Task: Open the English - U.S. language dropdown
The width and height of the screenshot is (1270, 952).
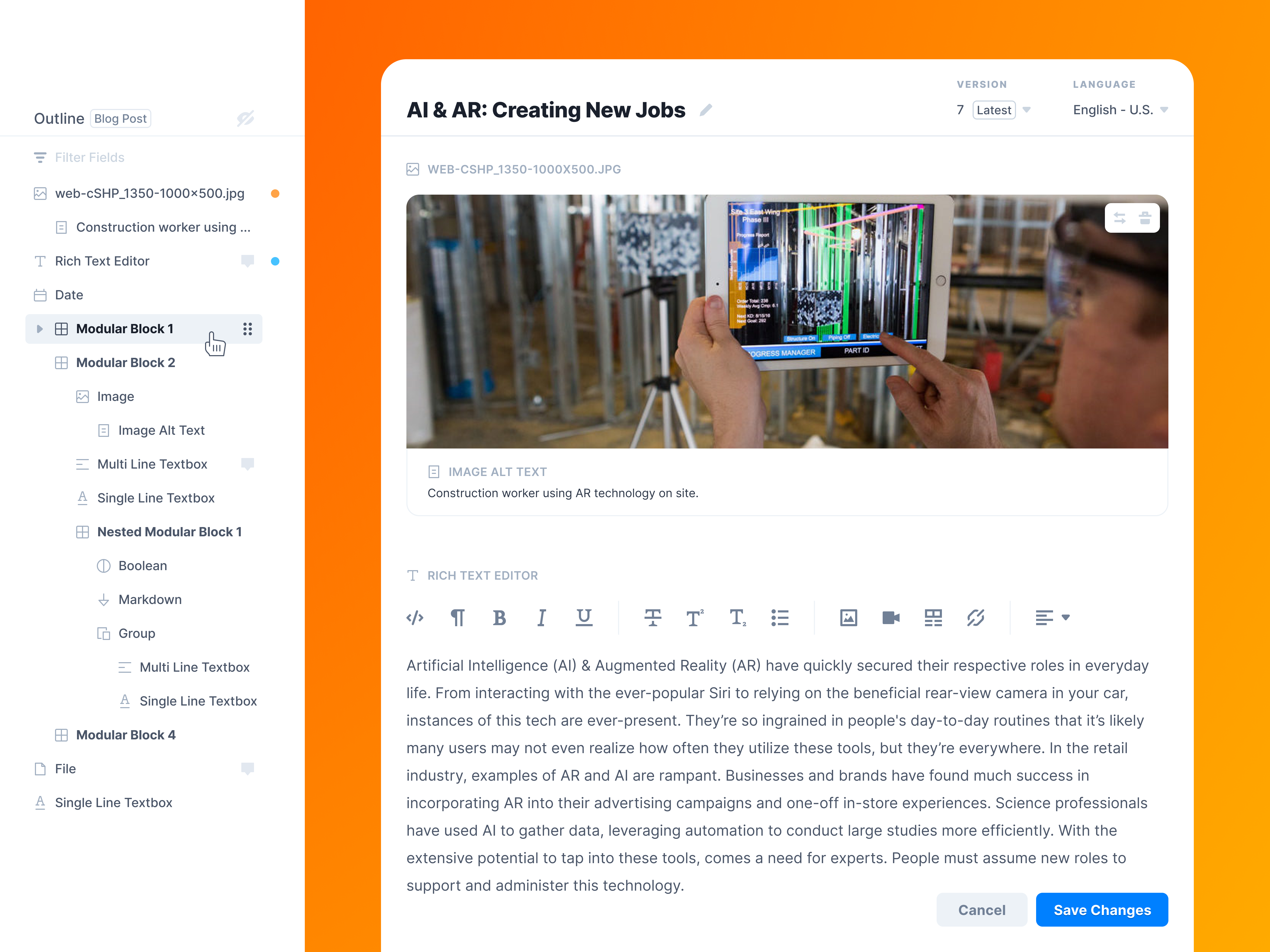Action: (1164, 109)
